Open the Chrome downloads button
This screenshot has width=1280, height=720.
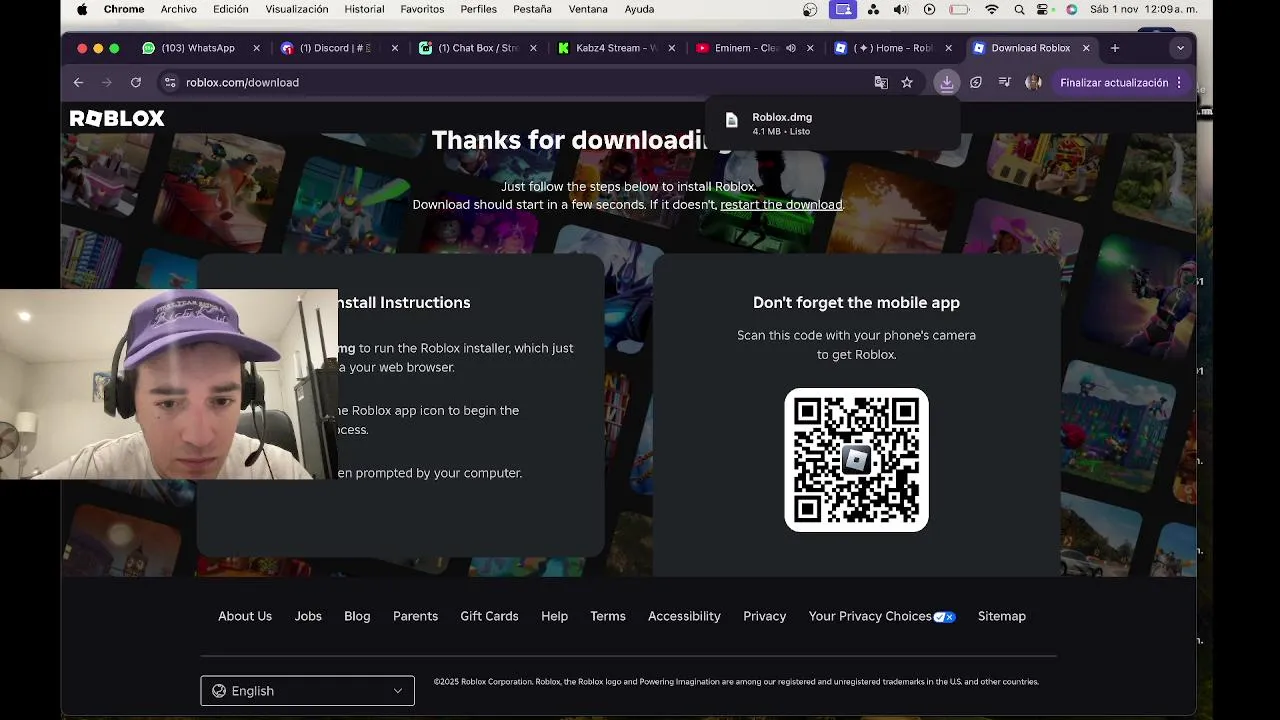click(946, 83)
